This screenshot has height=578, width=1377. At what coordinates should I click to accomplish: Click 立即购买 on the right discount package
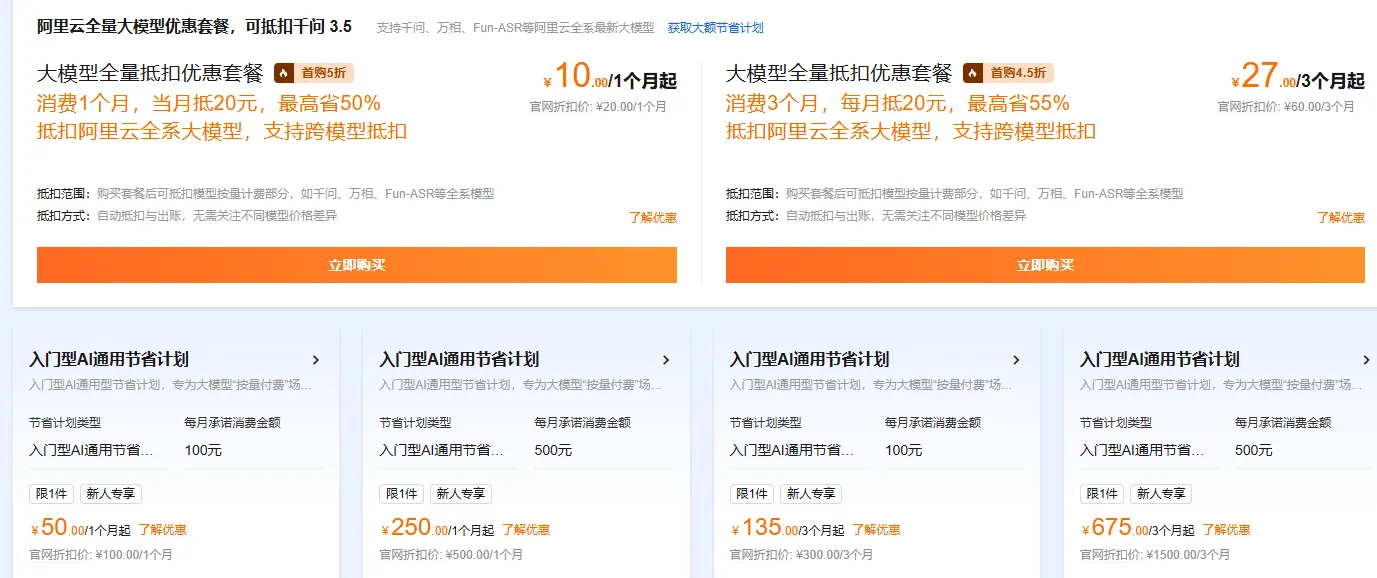click(x=1045, y=264)
